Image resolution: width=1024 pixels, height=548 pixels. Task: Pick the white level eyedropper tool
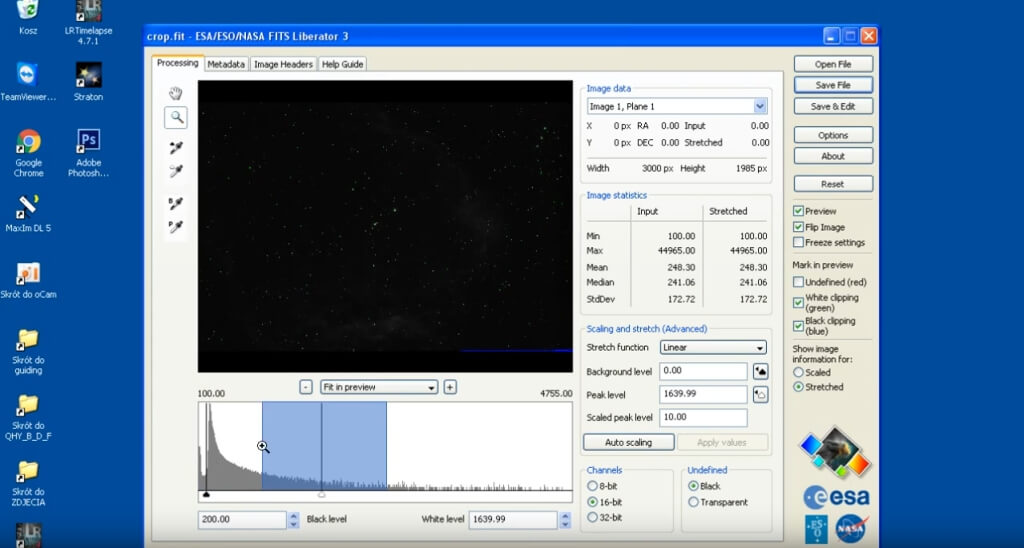click(175, 171)
